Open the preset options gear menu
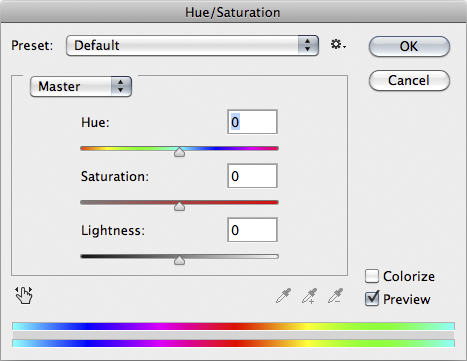 click(338, 45)
